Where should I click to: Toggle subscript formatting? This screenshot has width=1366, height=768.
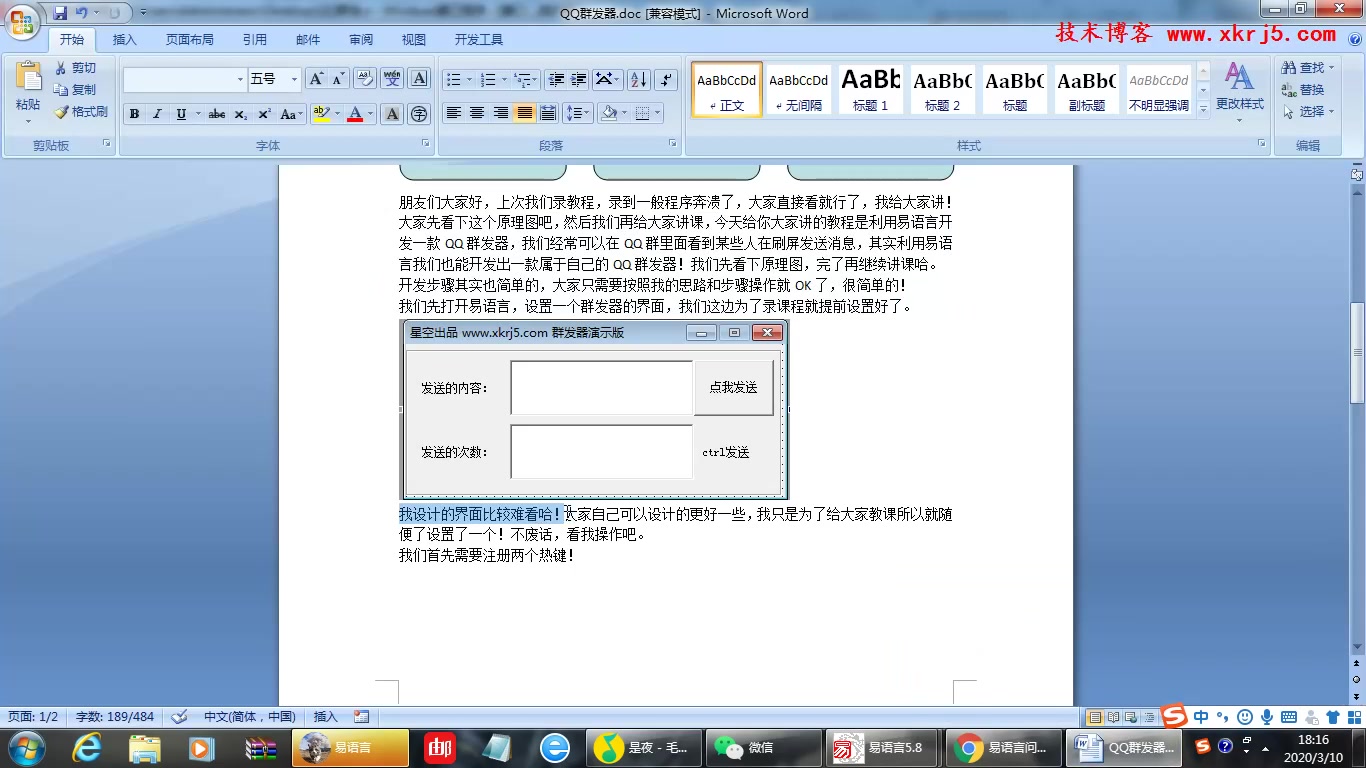(241, 114)
